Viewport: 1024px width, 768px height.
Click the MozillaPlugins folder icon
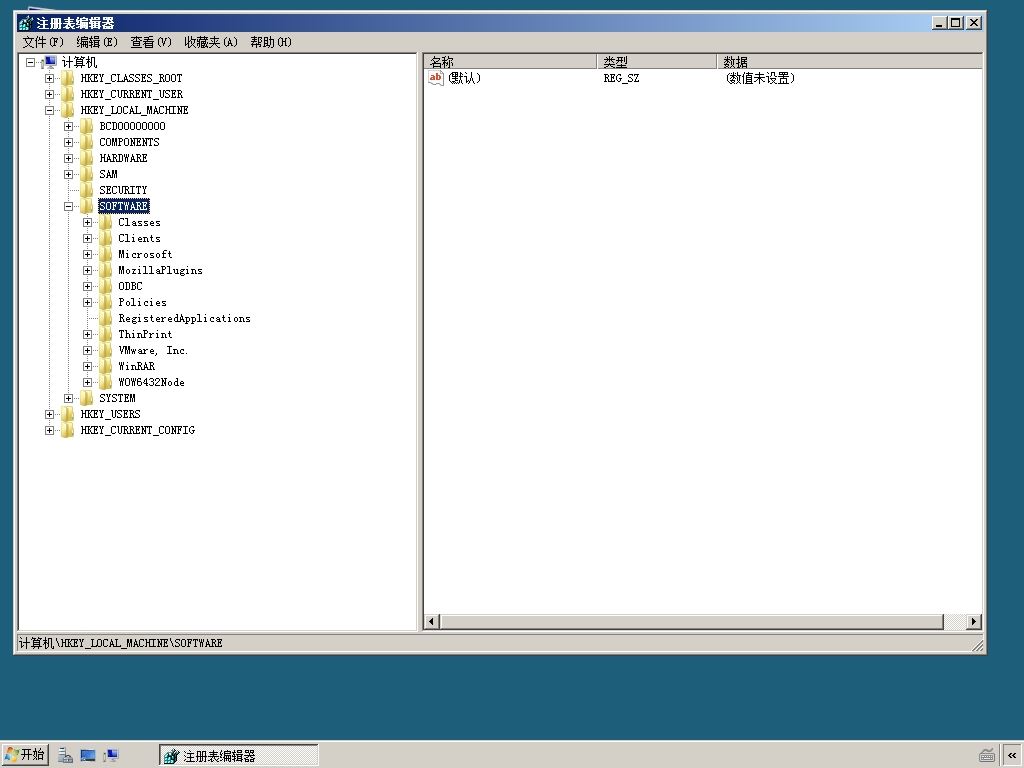pos(106,270)
